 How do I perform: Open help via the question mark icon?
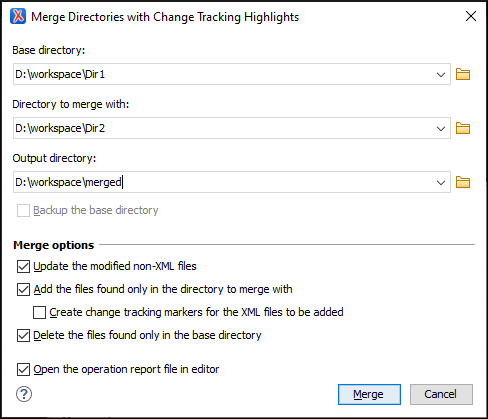click(x=24, y=394)
